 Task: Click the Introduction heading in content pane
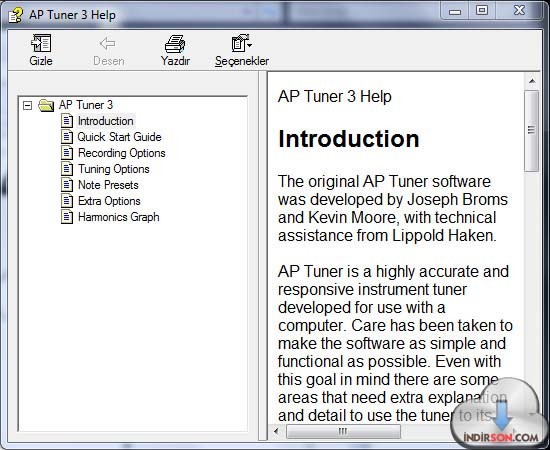[x=349, y=139]
